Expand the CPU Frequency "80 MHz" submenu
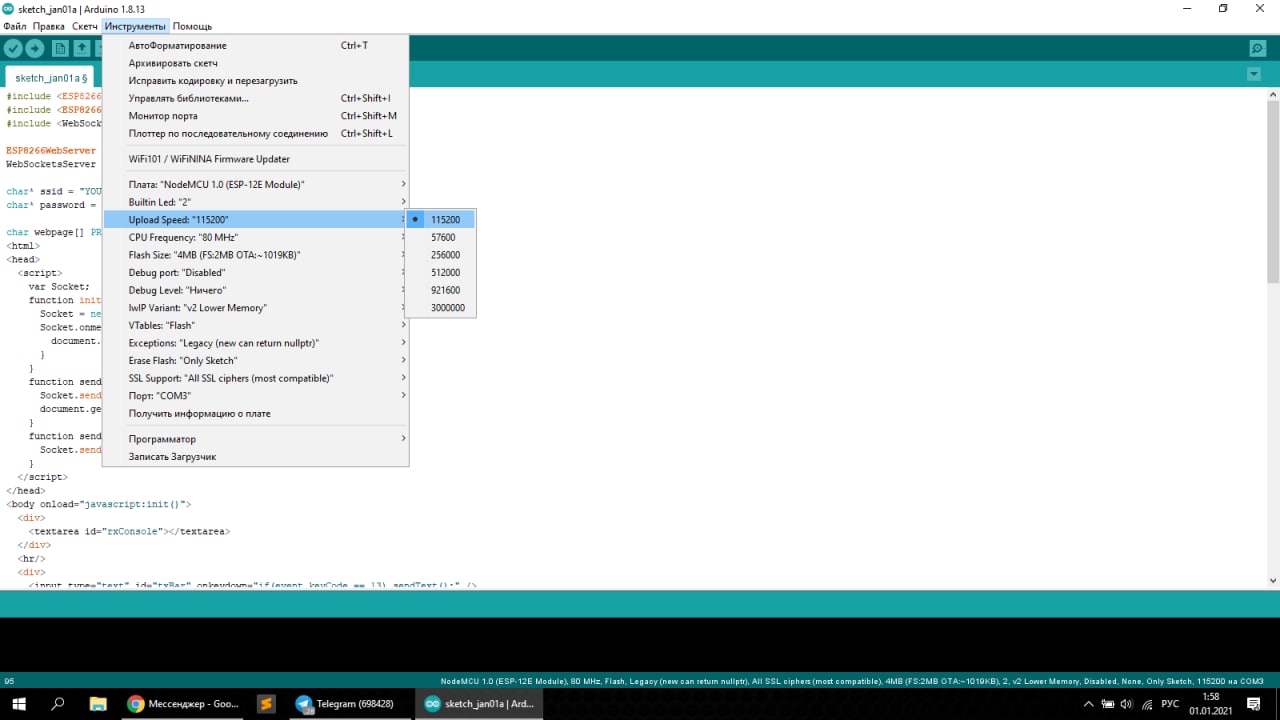1280x720 pixels. point(256,237)
